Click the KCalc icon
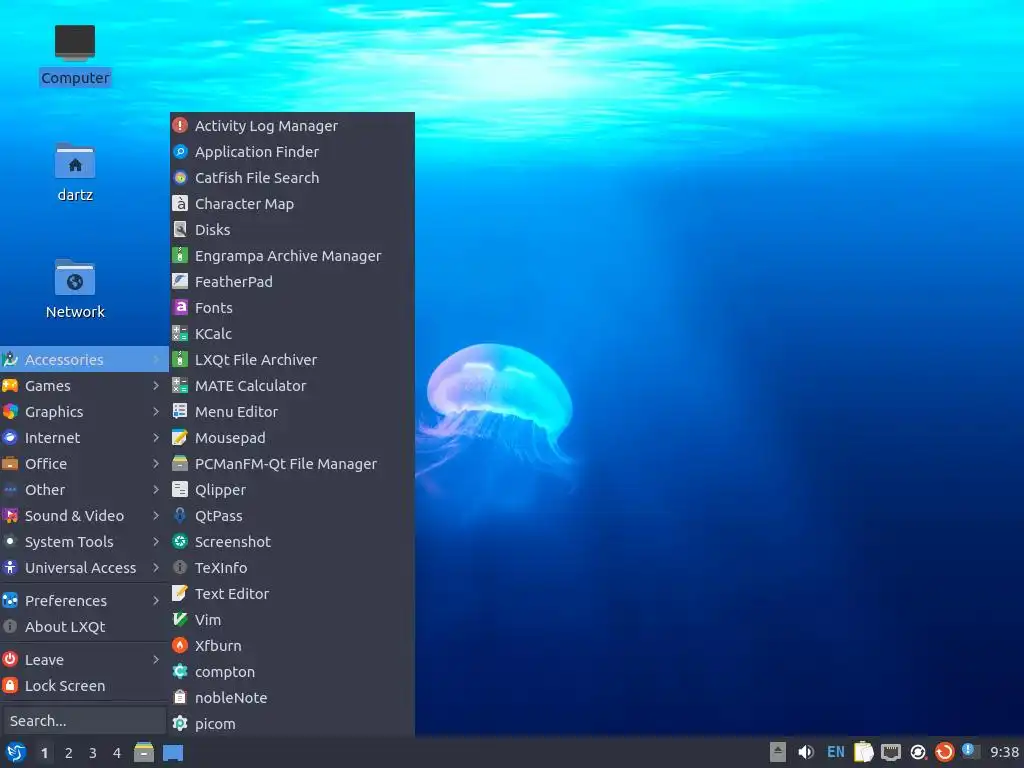This screenshot has width=1024, height=768. click(x=180, y=334)
